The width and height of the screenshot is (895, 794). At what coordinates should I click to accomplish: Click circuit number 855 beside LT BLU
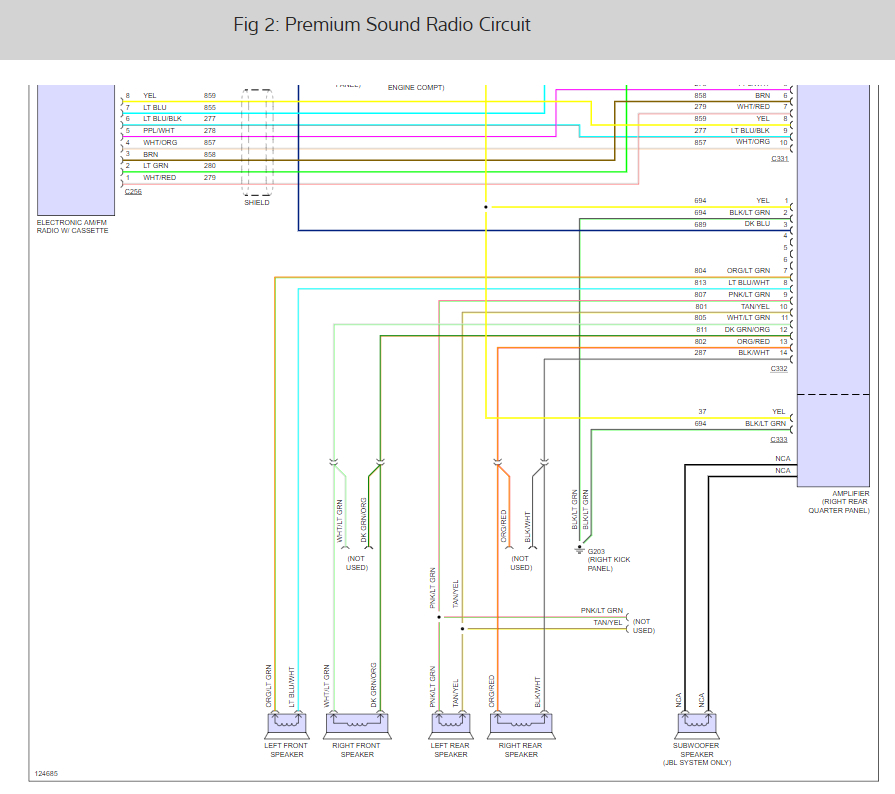210,107
